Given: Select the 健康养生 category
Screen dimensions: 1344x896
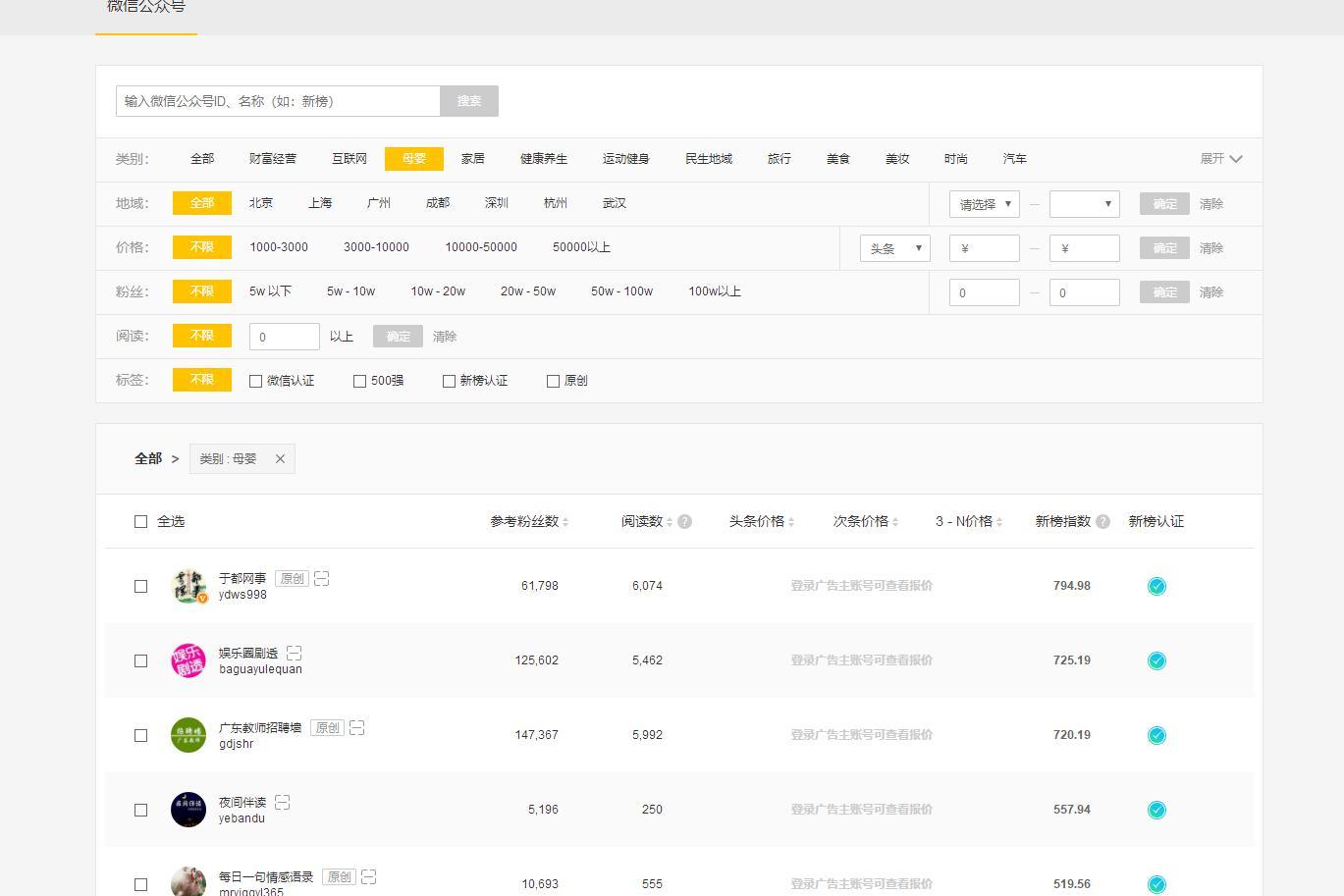Looking at the screenshot, I should point(544,159).
